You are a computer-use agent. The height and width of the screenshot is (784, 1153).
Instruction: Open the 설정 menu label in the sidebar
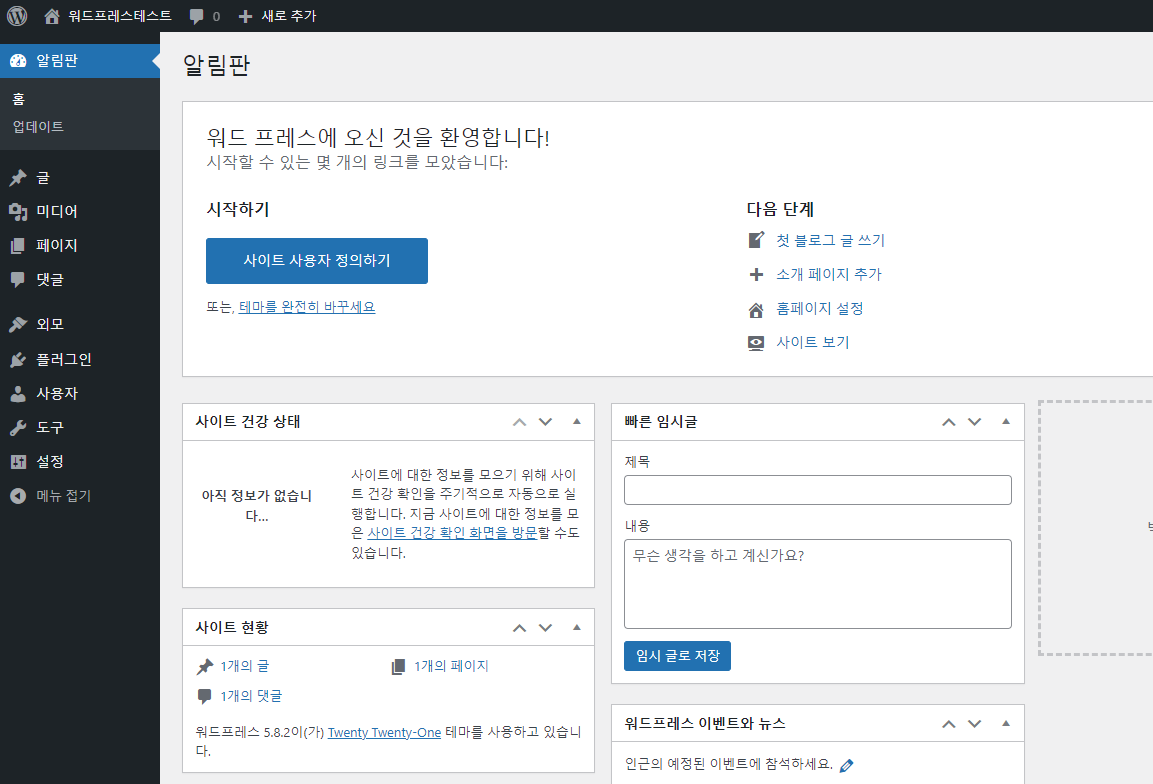50,462
